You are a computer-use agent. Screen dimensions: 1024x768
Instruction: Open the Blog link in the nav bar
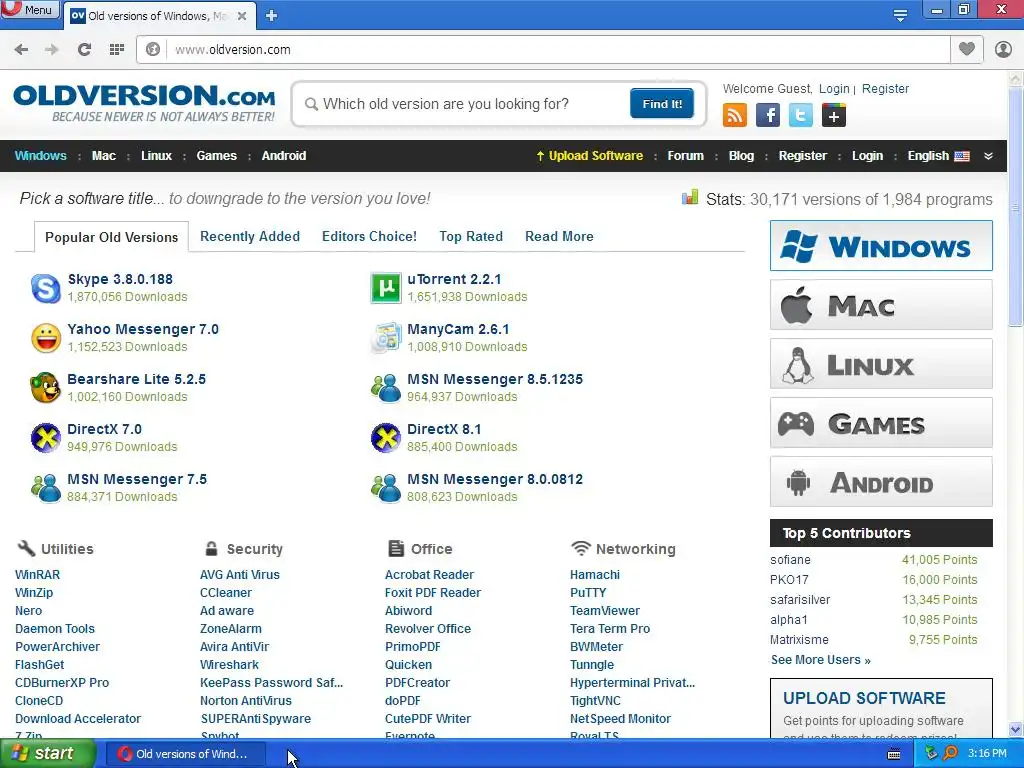point(741,156)
